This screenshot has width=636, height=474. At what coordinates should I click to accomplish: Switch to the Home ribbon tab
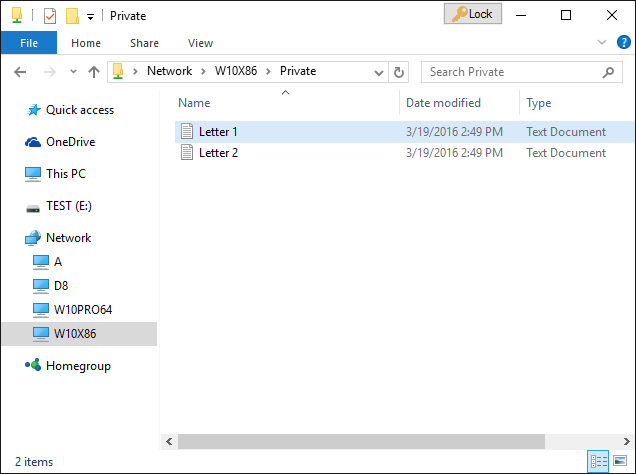(86, 43)
